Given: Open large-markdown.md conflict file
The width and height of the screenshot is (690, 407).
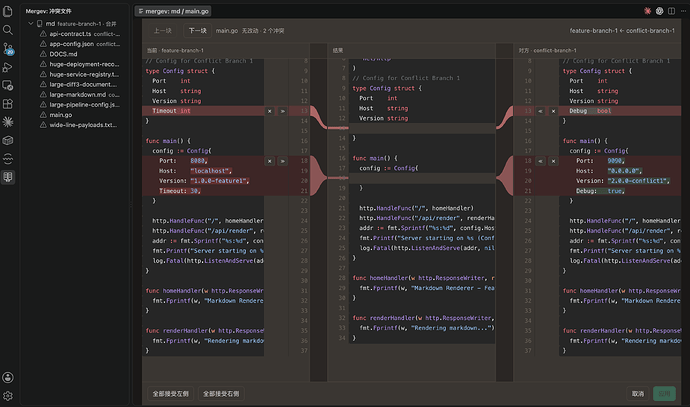Looking at the screenshot, I should pos(80,95).
